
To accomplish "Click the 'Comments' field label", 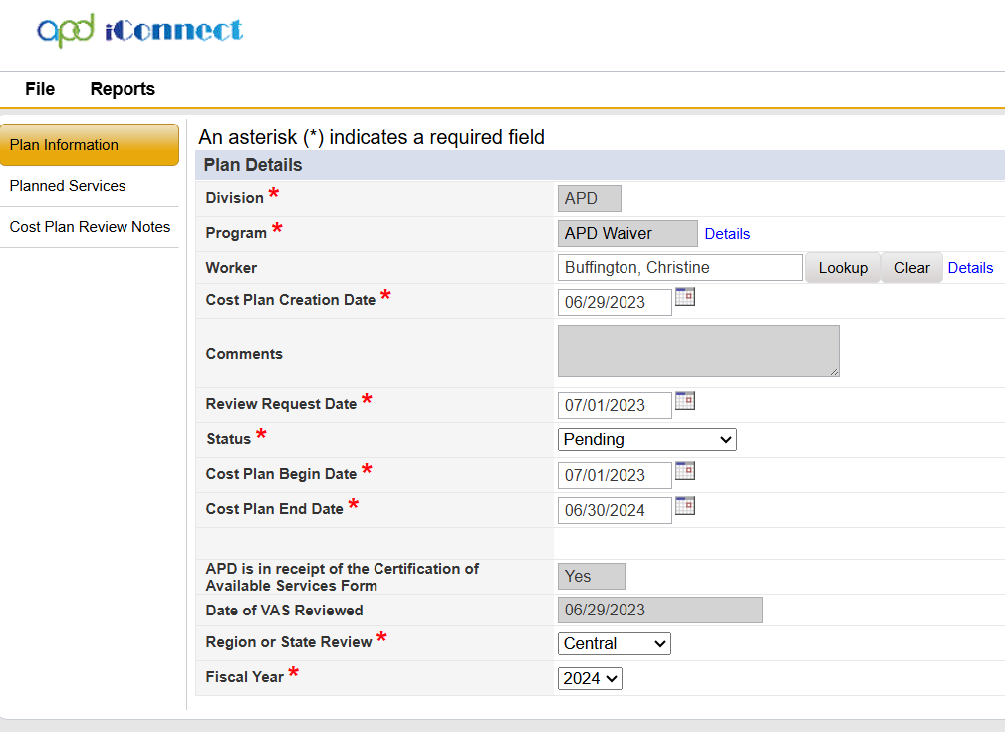I will [244, 354].
